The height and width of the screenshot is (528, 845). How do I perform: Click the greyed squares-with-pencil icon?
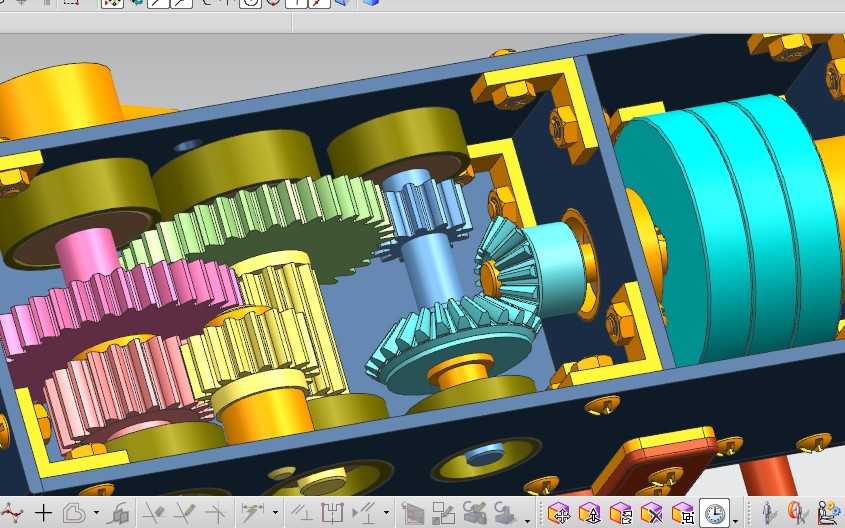(444, 513)
